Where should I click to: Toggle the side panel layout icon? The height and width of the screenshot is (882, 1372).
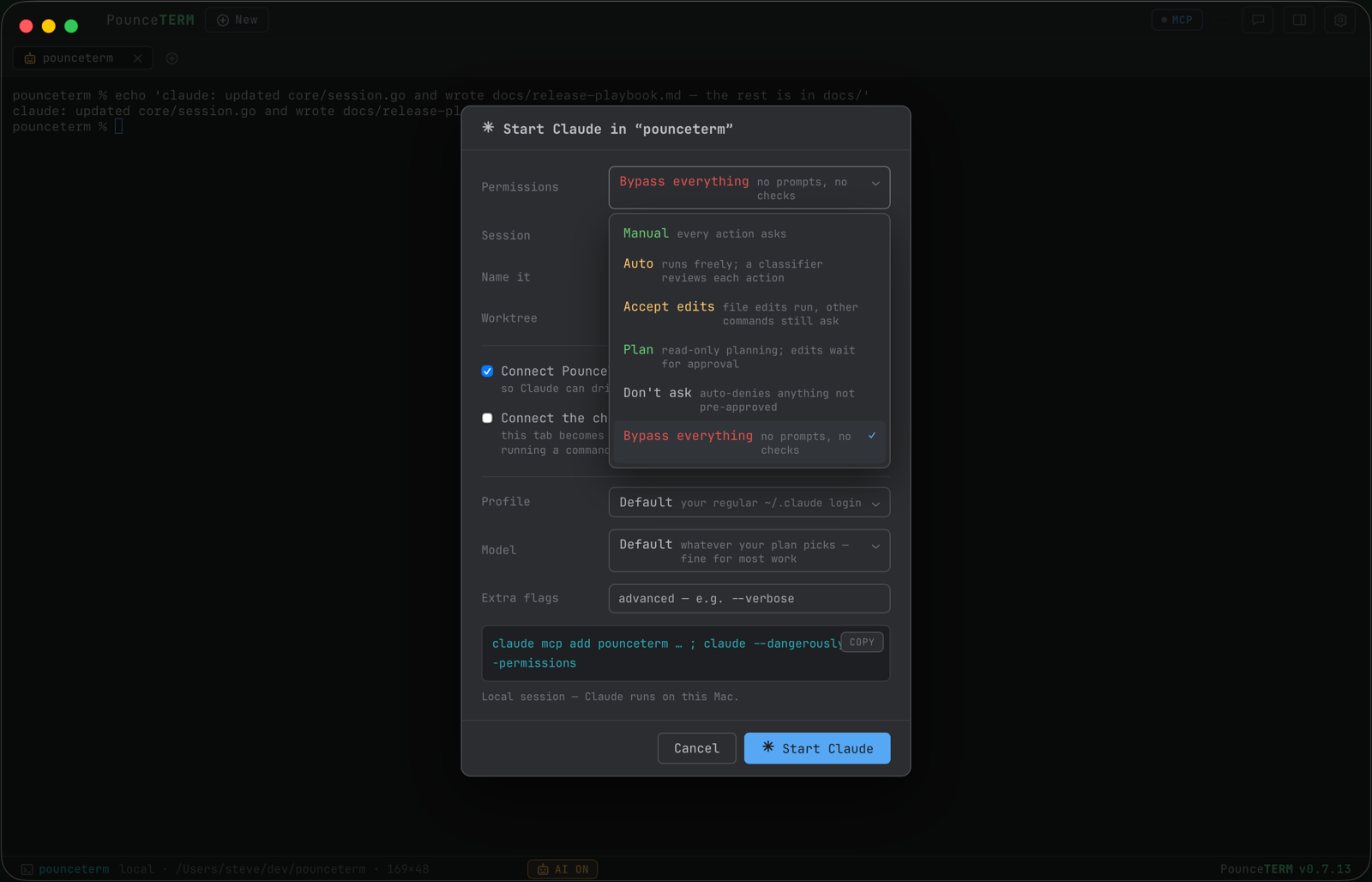tap(1299, 20)
